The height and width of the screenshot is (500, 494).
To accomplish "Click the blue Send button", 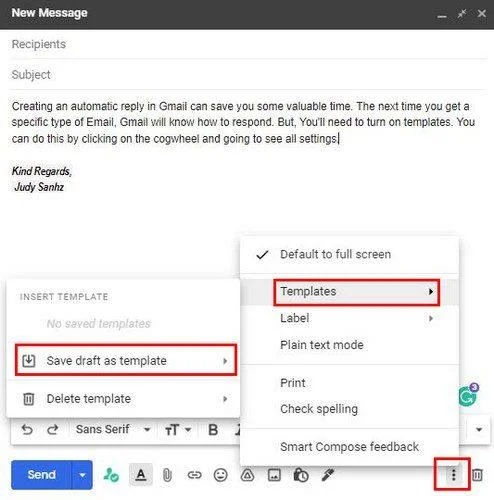I will click(41, 474).
